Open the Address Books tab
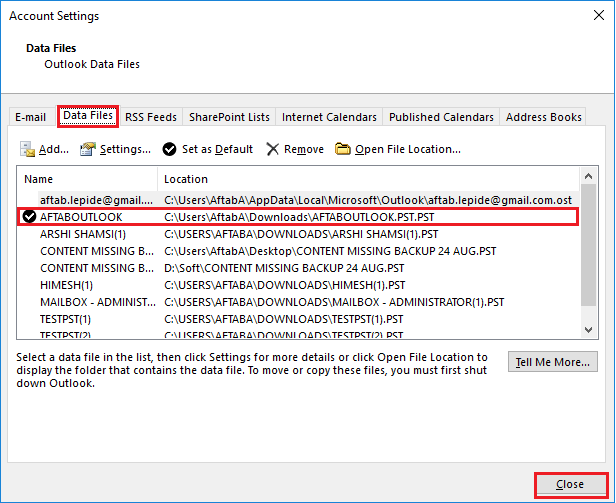616x503 pixels. pyautogui.click(x=543, y=117)
